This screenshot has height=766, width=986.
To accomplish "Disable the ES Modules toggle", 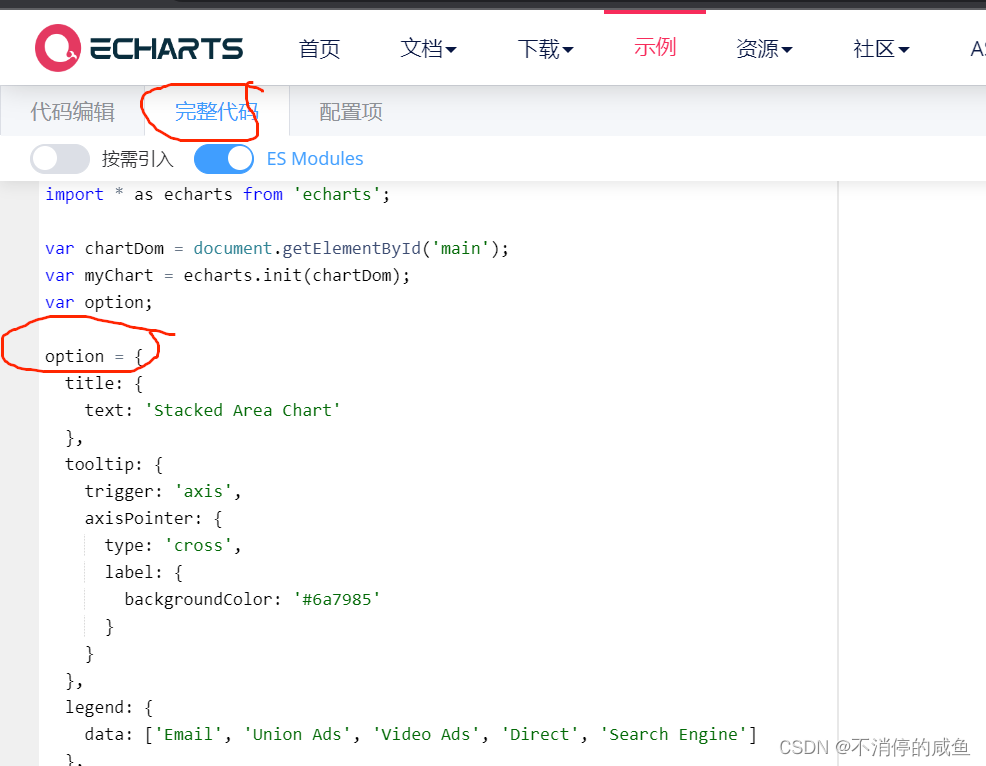I will pos(223,158).
